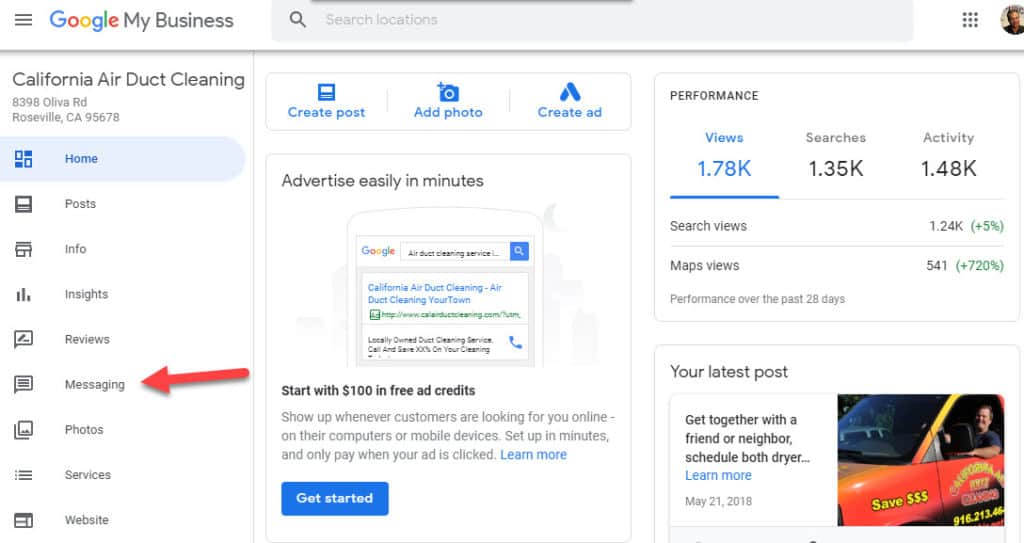Switch to the Searches performance tab
The height and width of the screenshot is (543, 1024).
tap(836, 157)
